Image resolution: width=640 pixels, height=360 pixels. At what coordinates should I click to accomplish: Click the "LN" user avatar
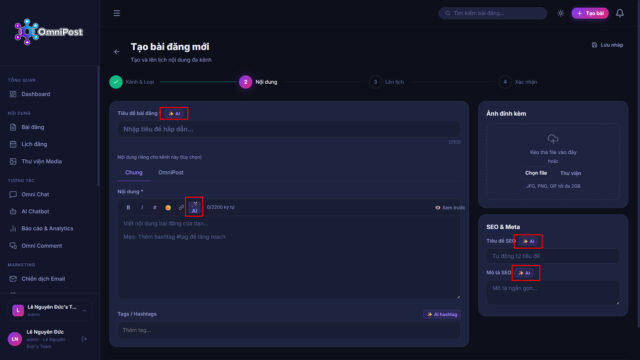tap(15, 339)
